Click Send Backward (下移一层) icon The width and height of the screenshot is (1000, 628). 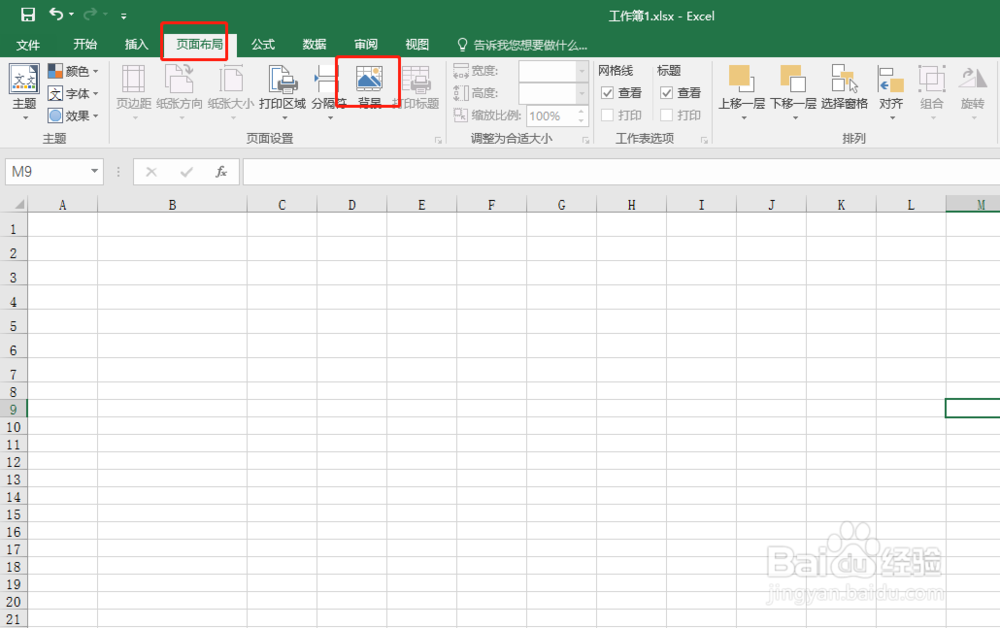pos(793,79)
